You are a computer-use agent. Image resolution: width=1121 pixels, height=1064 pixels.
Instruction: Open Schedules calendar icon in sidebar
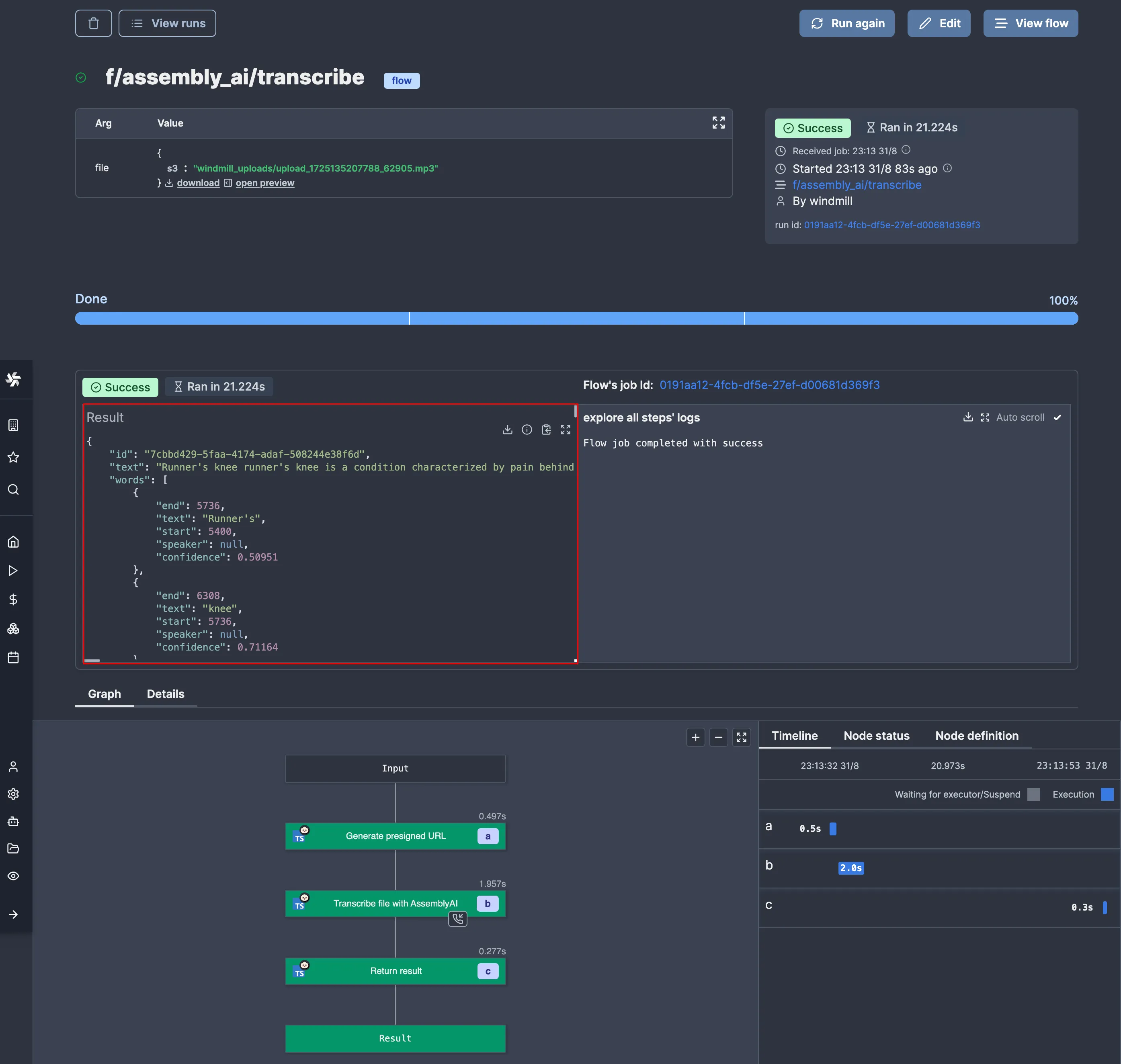click(14, 658)
